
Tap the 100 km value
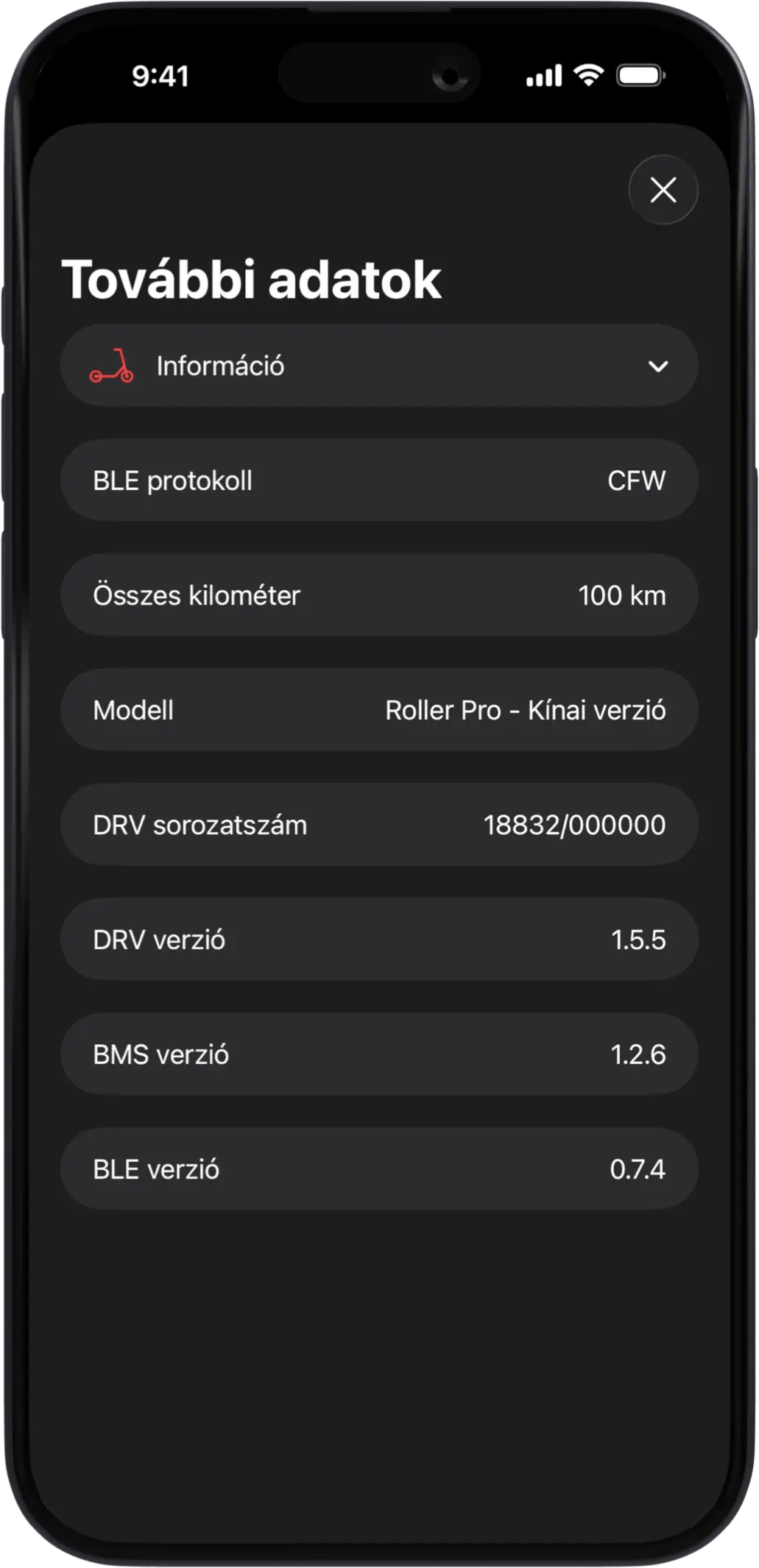(x=621, y=596)
